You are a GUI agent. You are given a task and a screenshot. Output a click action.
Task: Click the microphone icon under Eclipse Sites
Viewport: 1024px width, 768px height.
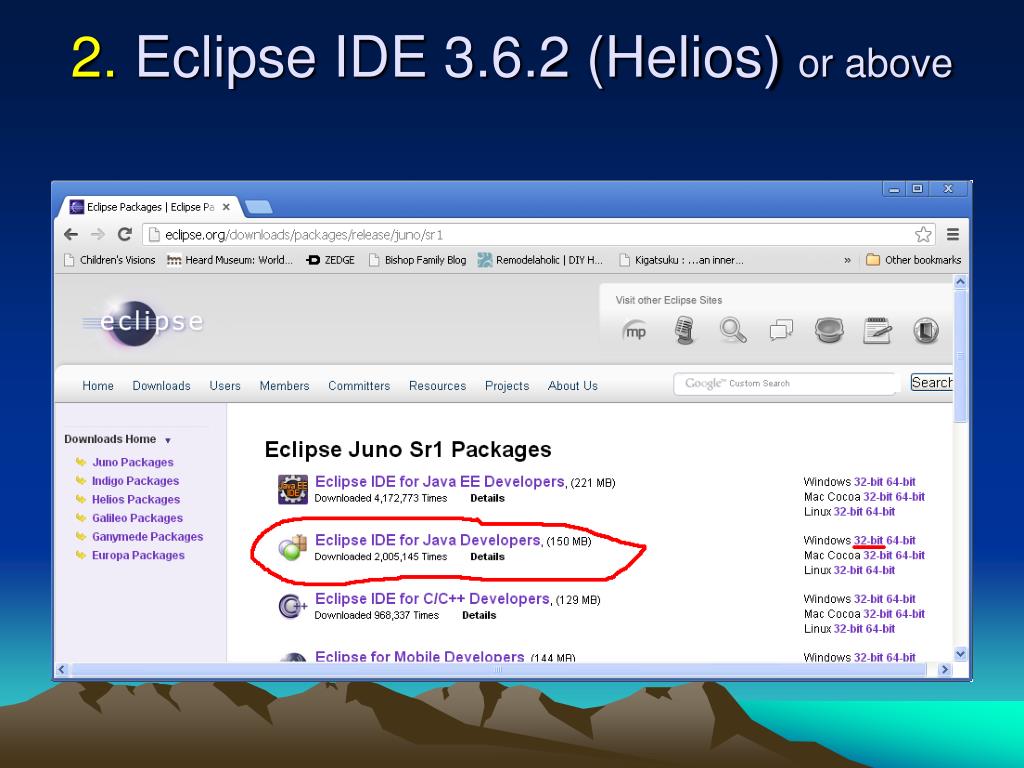[684, 330]
